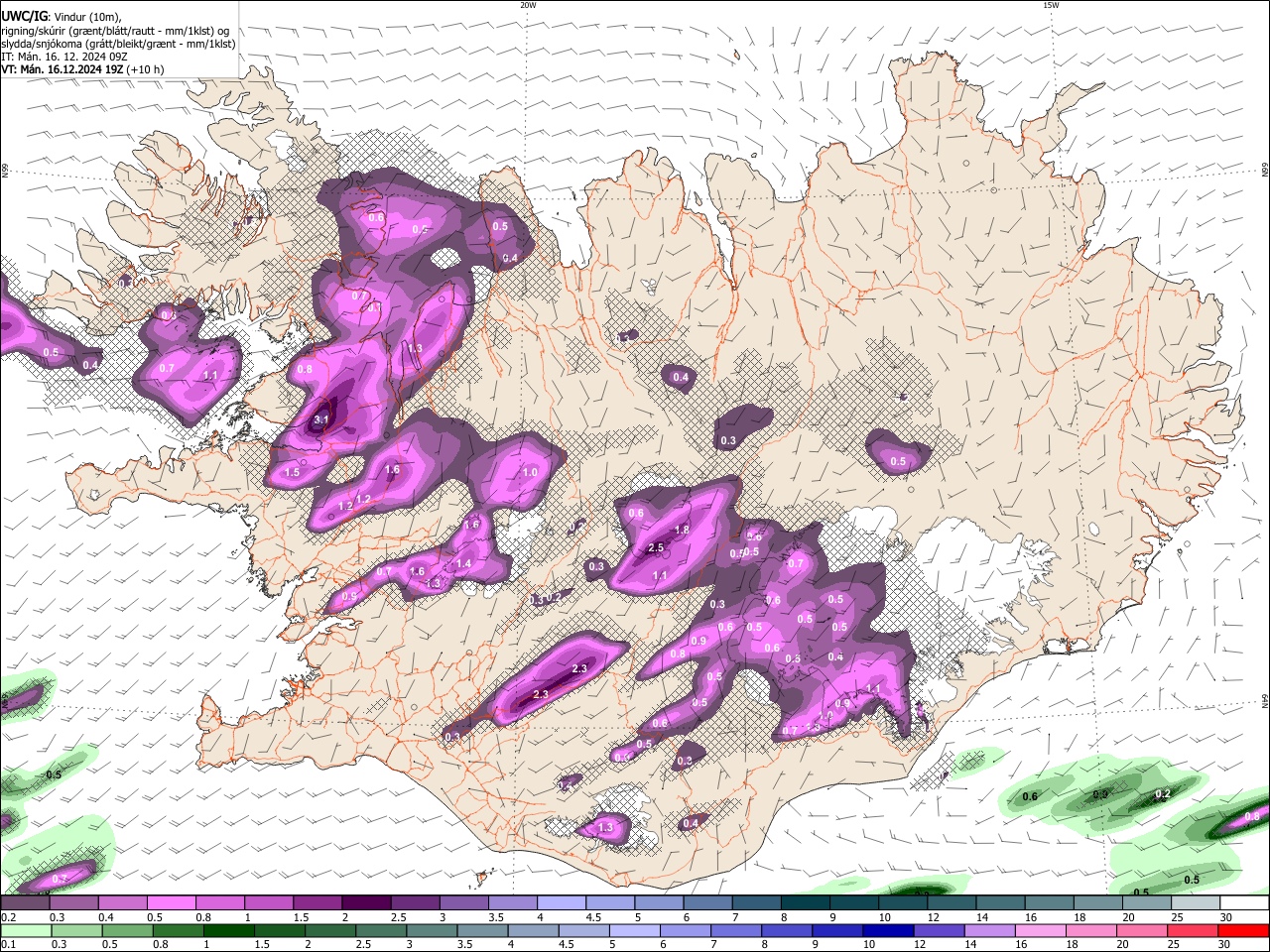
Task: Click the "2.5" snowfall value on the map
Action: click(x=655, y=547)
